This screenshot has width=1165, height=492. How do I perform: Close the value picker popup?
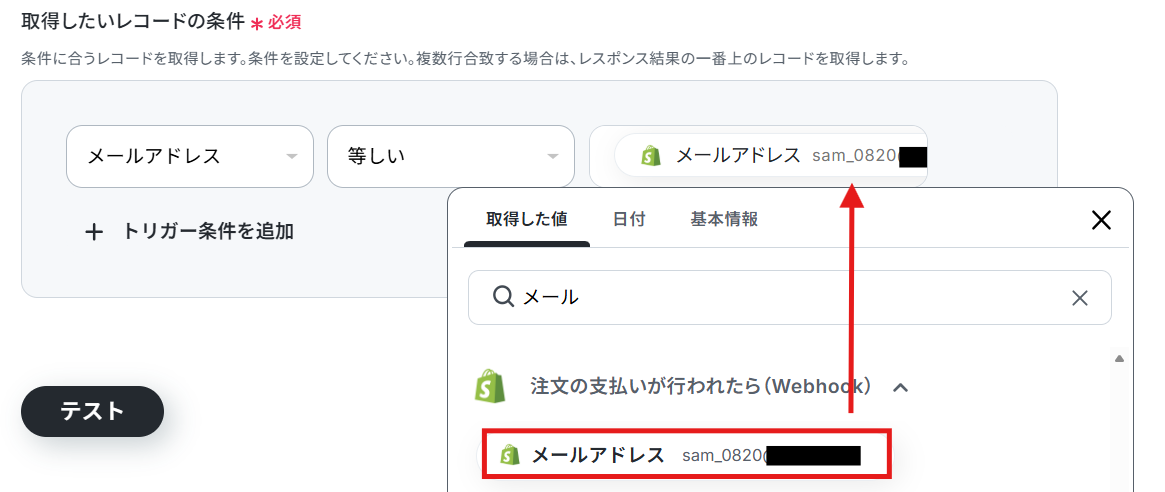tap(1100, 219)
